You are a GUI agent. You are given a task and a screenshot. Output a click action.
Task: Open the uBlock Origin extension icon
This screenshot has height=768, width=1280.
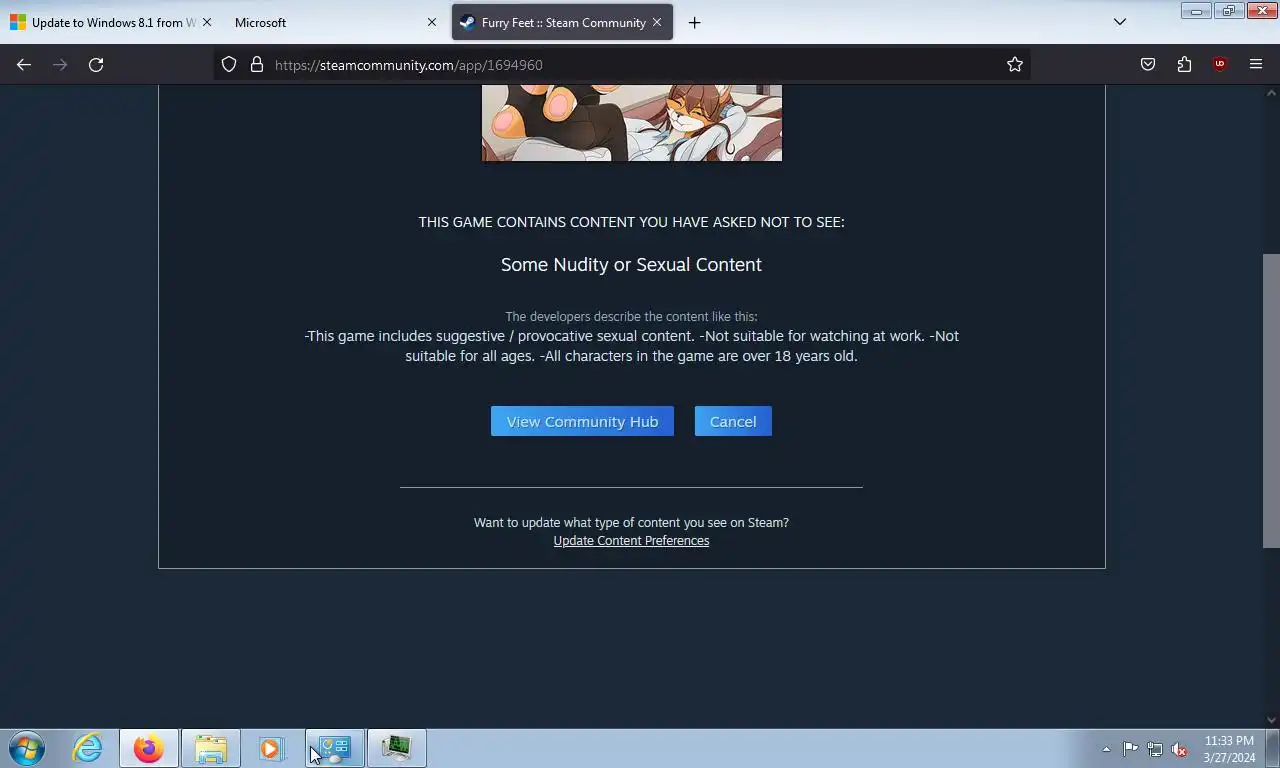click(1219, 64)
